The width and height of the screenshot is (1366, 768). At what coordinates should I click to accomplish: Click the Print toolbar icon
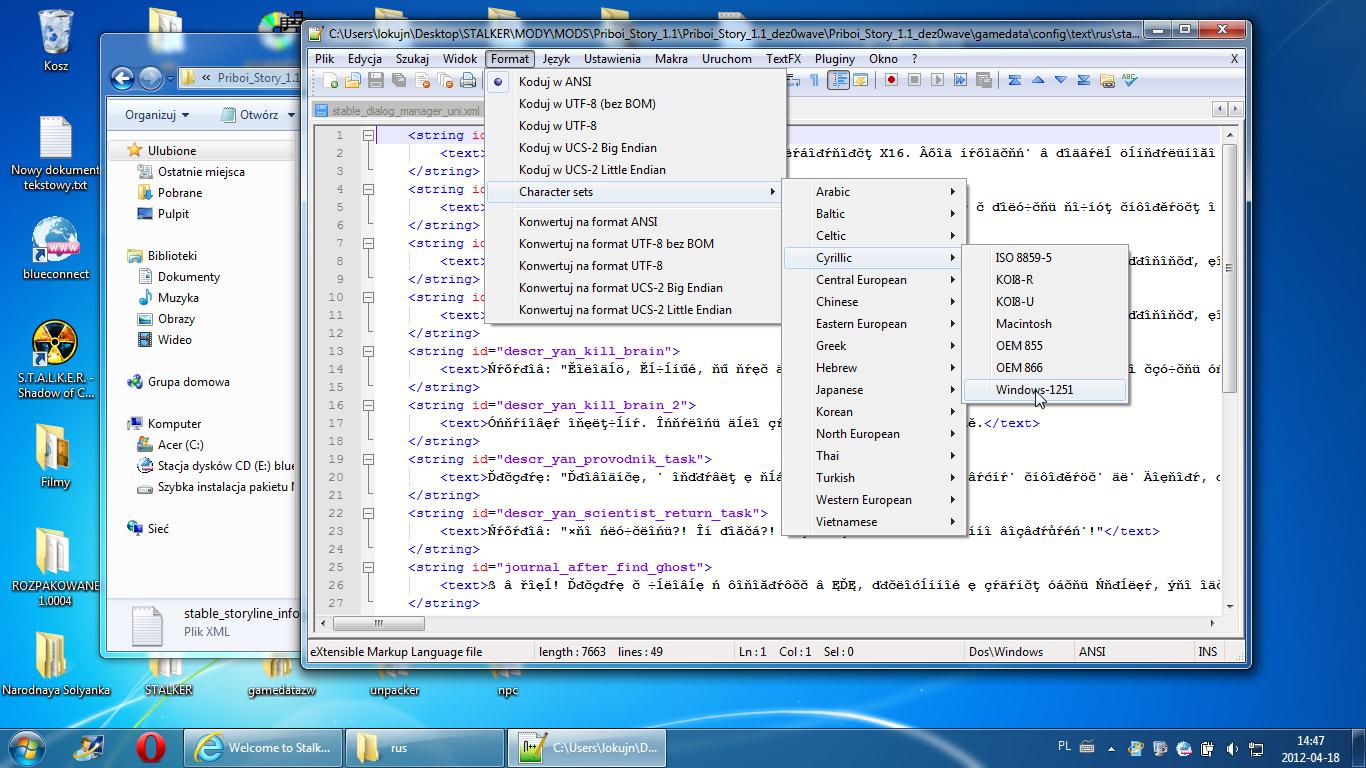click(x=468, y=80)
